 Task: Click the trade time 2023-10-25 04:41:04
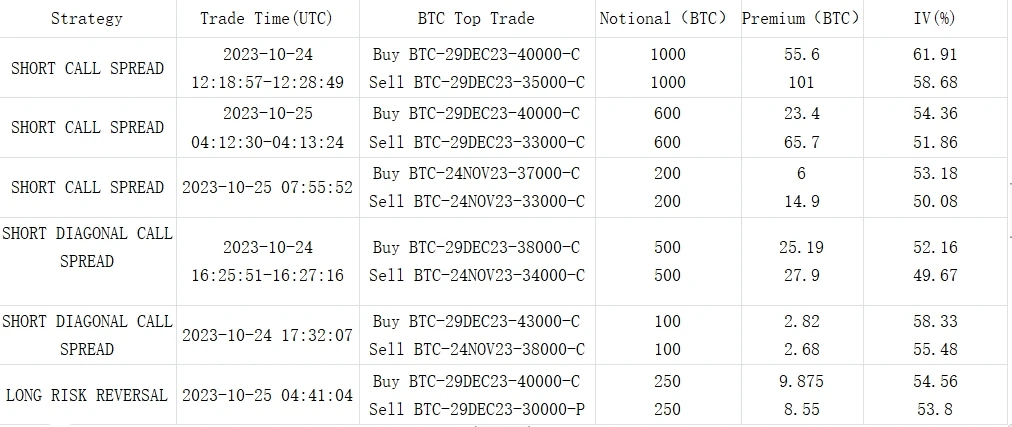coord(267,395)
